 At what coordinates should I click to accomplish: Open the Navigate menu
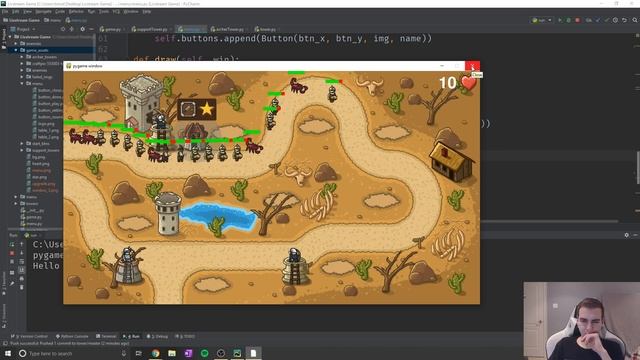pyautogui.click(x=43, y=11)
